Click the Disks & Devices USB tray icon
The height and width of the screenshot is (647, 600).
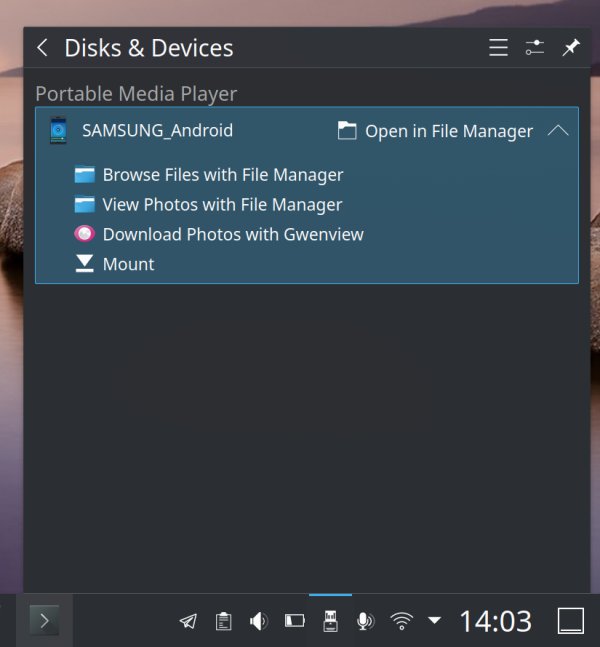coord(330,621)
